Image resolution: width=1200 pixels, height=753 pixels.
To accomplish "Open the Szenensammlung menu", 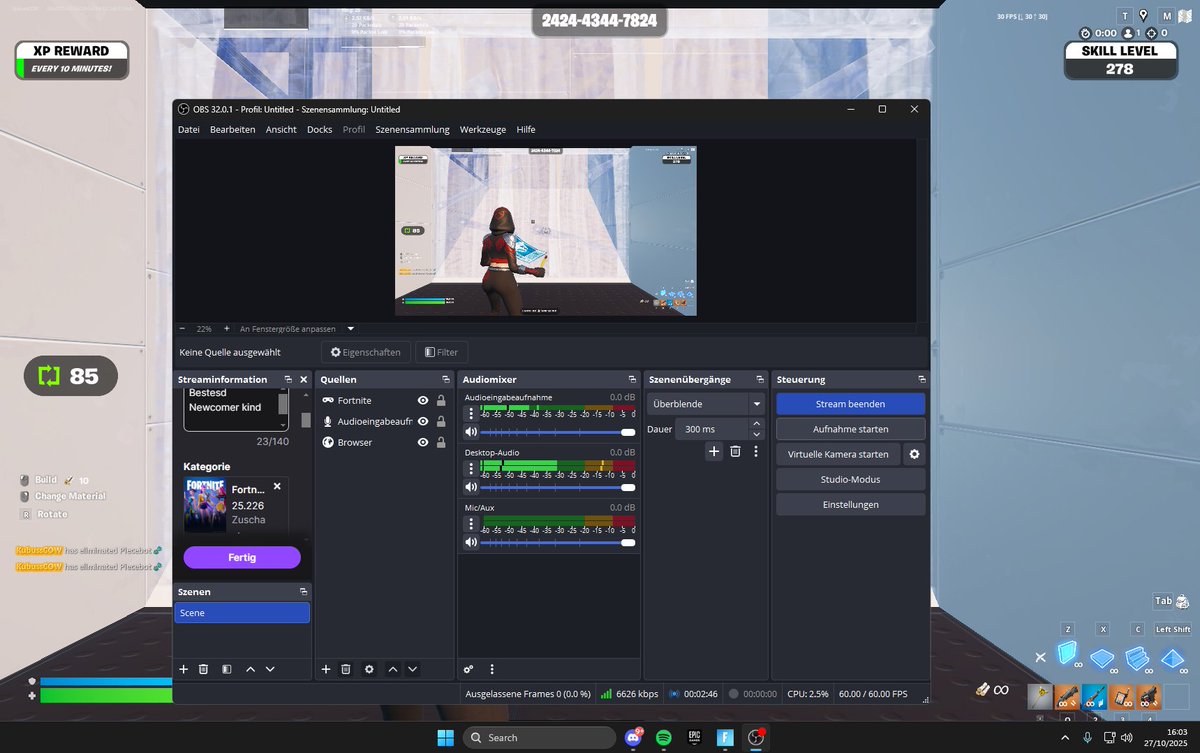I will click(412, 129).
